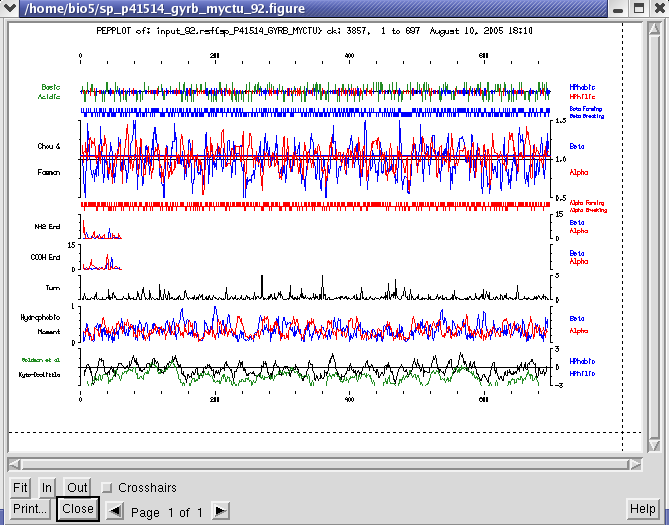
Task: Open the Print... dialog
Action: pyautogui.click(x=31, y=509)
